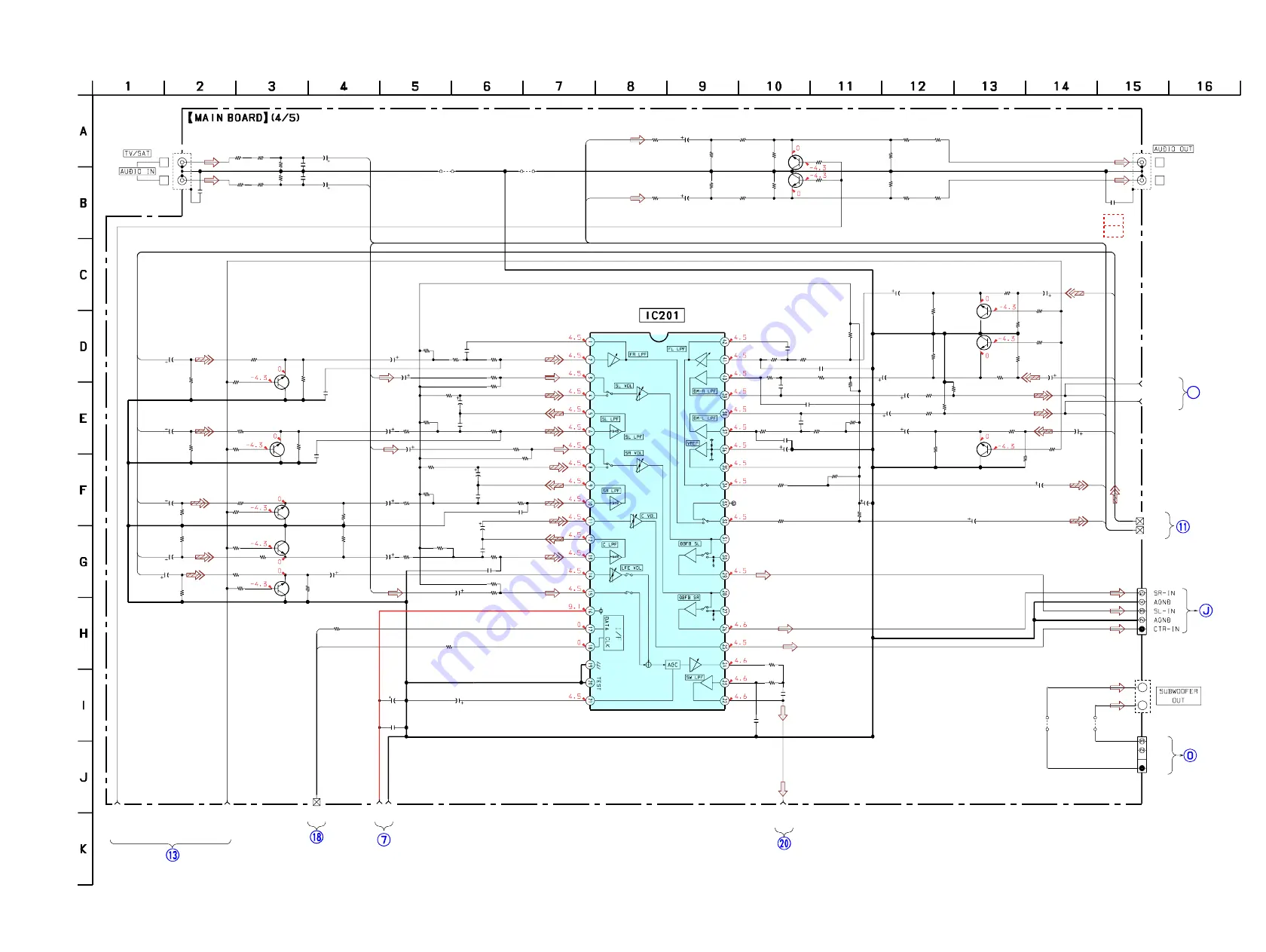Click the SL-IN connector pin label
1266x952 pixels.
(x=1164, y=611)
